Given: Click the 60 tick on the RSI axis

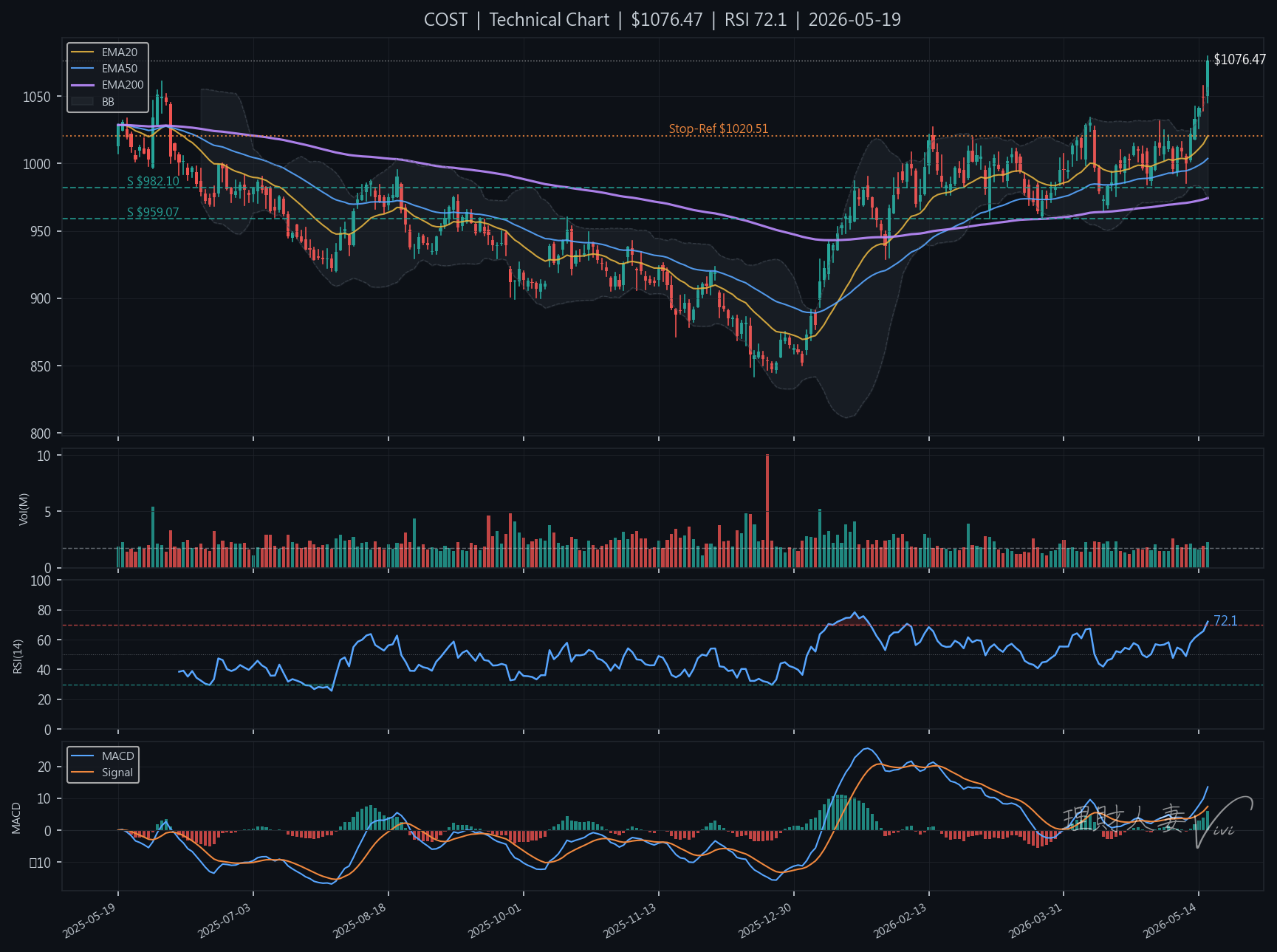Looking at the screenshot, I should [x=44, y=640].
